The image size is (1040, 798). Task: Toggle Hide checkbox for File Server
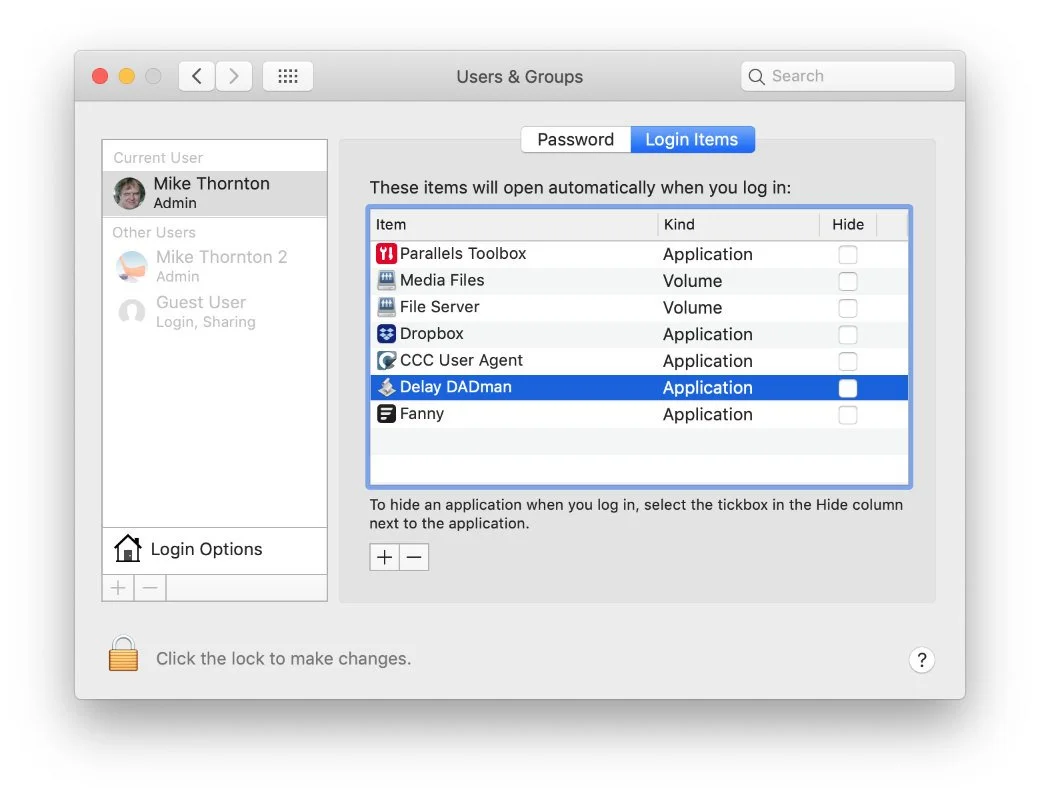point(848,308)
